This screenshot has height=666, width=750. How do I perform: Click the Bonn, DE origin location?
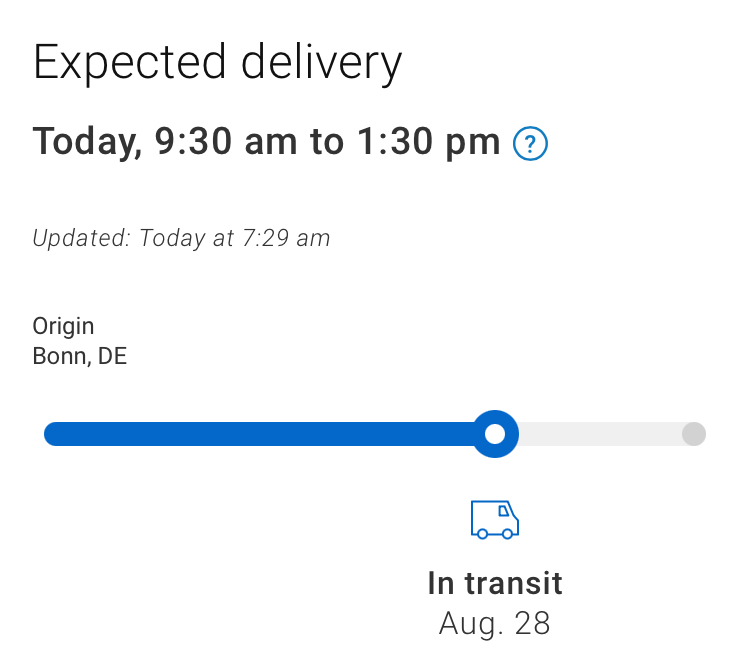click(80, 356)
